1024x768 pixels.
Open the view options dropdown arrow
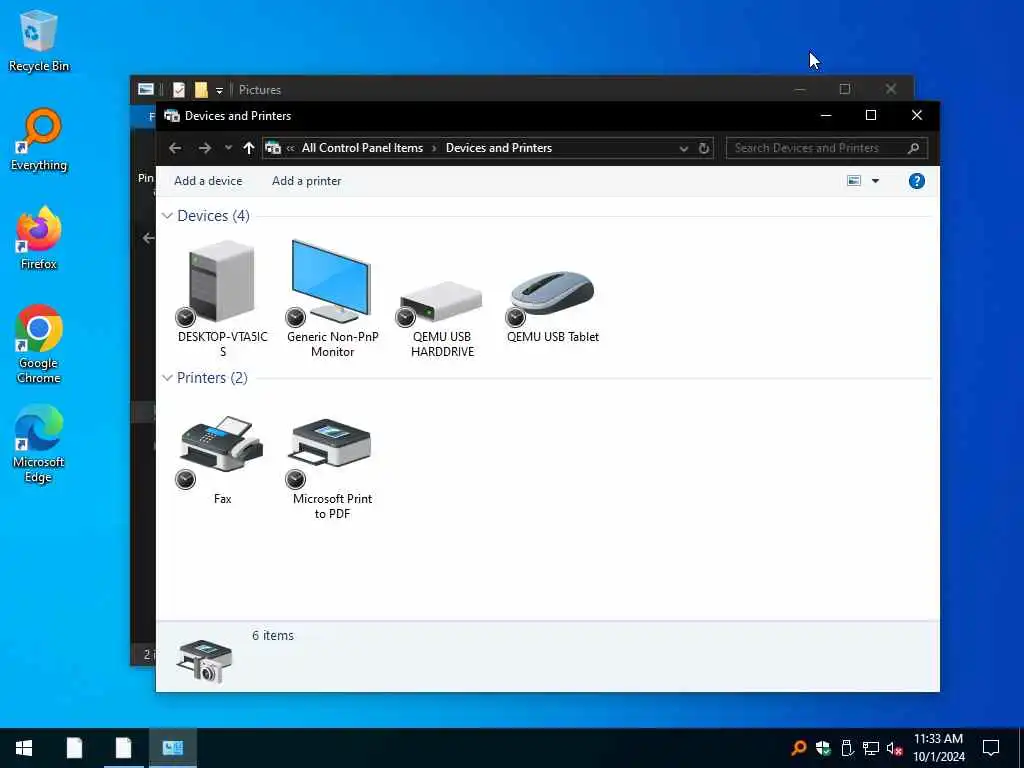[875, 181]
